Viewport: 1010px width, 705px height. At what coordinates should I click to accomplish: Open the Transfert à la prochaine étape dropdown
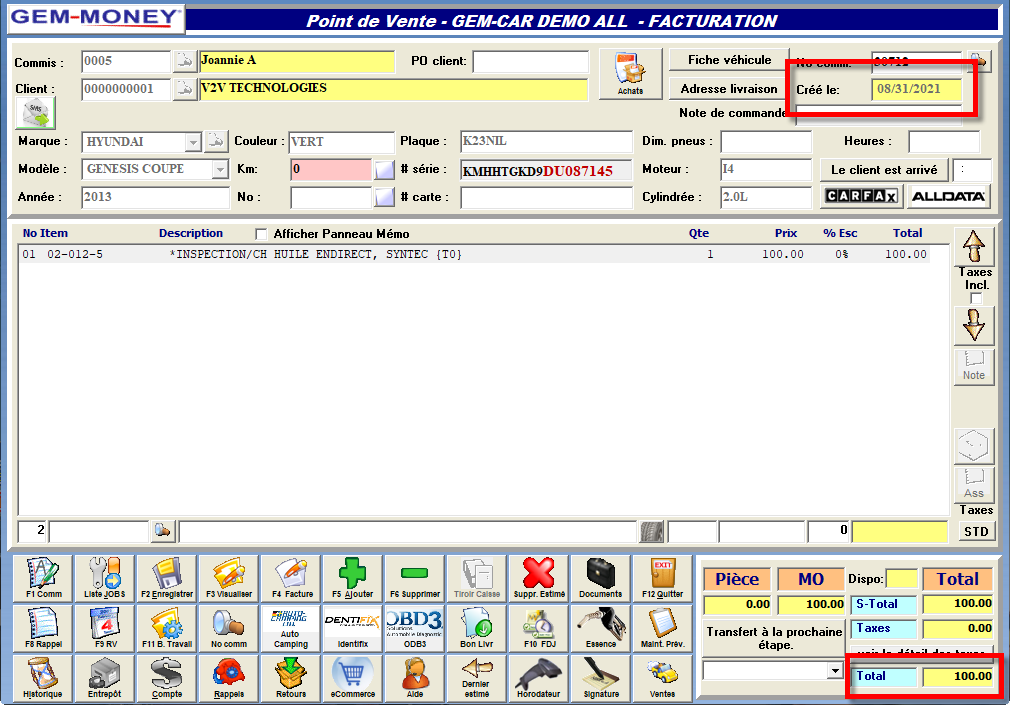[x=835, y=671]
